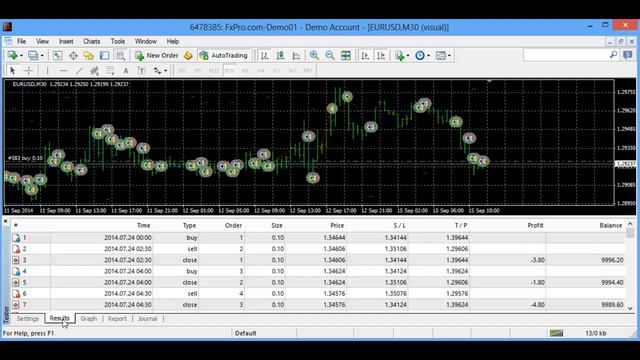This screenshot has width=640, height=360.
Task: Show the Terminal window icon
Action: [104, 56]
